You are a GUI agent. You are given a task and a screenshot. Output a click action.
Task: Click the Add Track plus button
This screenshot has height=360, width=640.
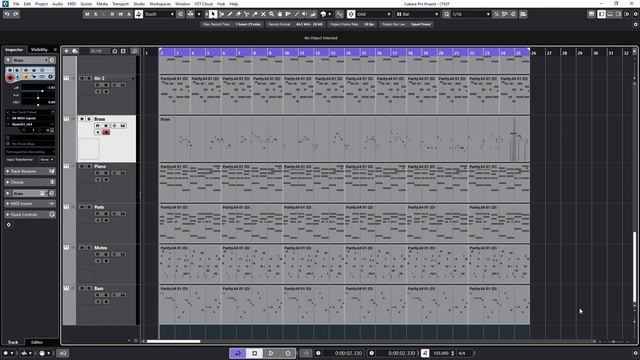coord(67,51)
